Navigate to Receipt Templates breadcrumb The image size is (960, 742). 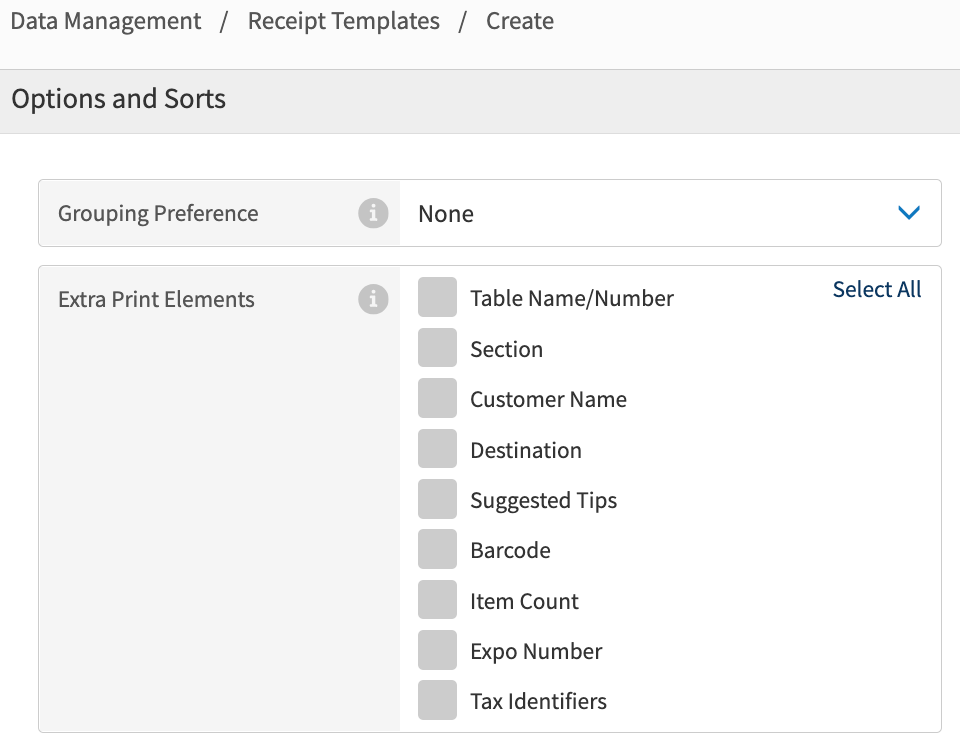click(x=343, y=21)
